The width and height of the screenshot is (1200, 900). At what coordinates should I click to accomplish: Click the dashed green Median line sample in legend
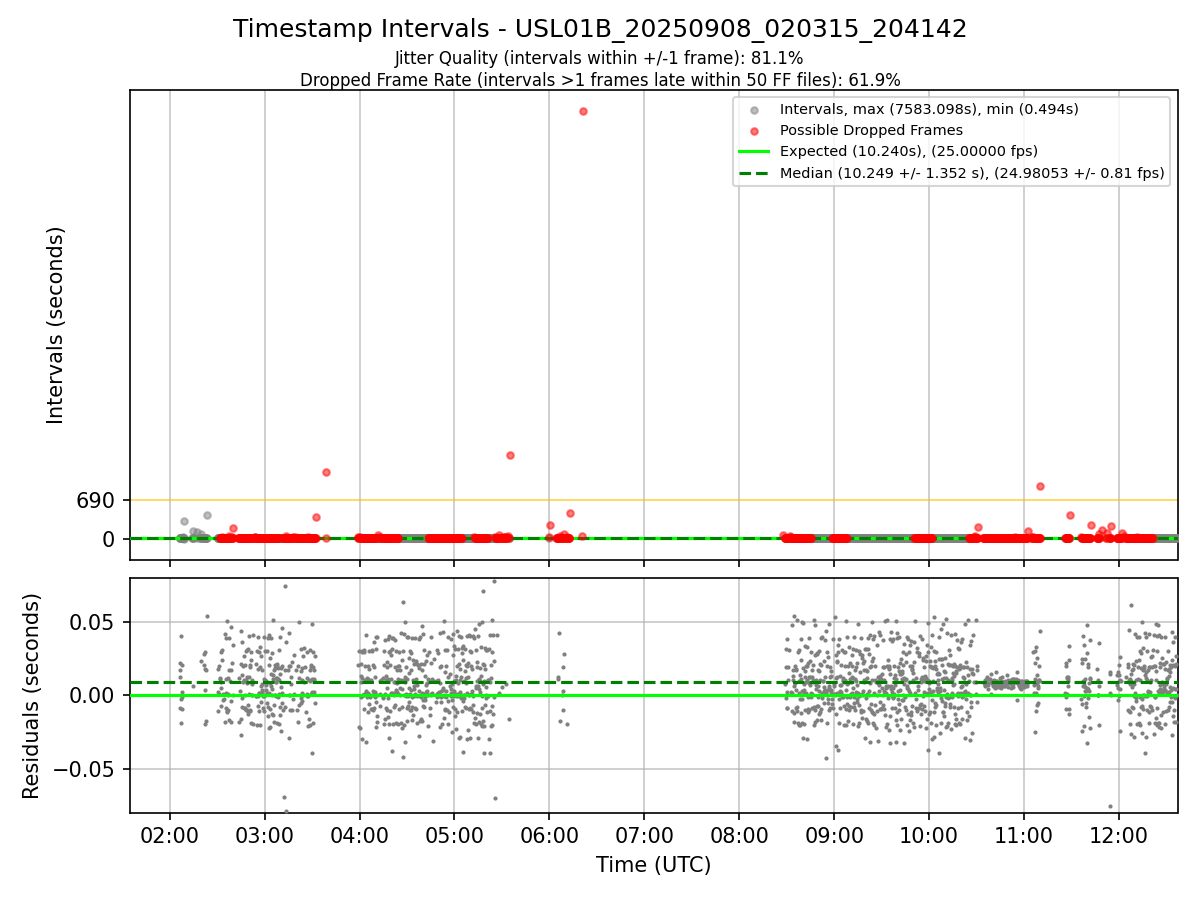click(754, 173)
